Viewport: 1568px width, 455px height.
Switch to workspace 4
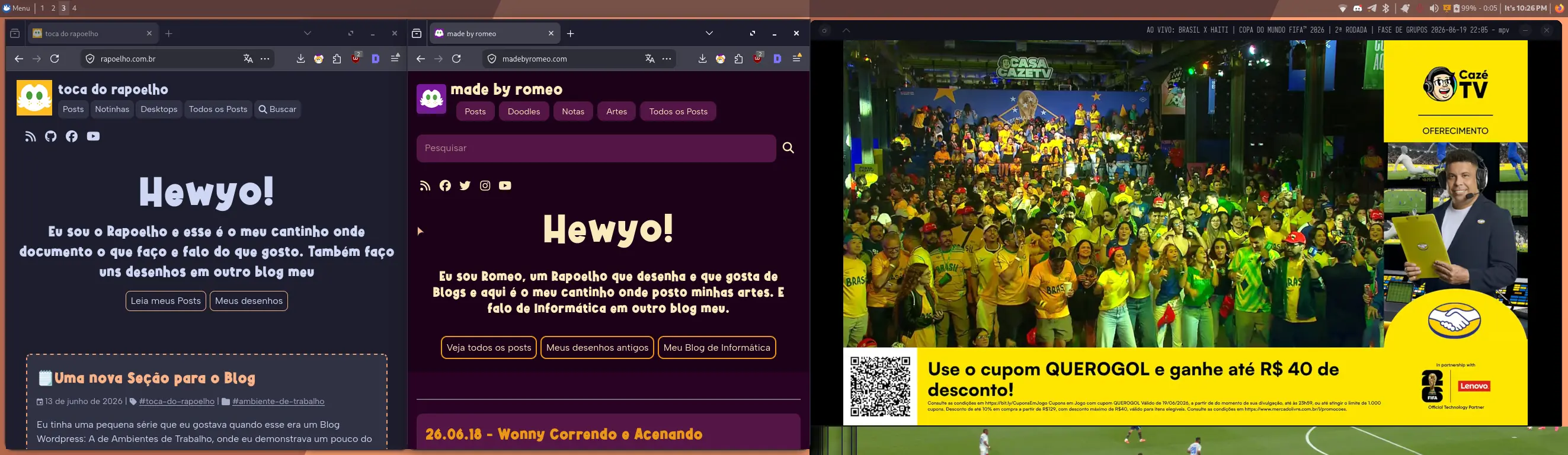75,8
